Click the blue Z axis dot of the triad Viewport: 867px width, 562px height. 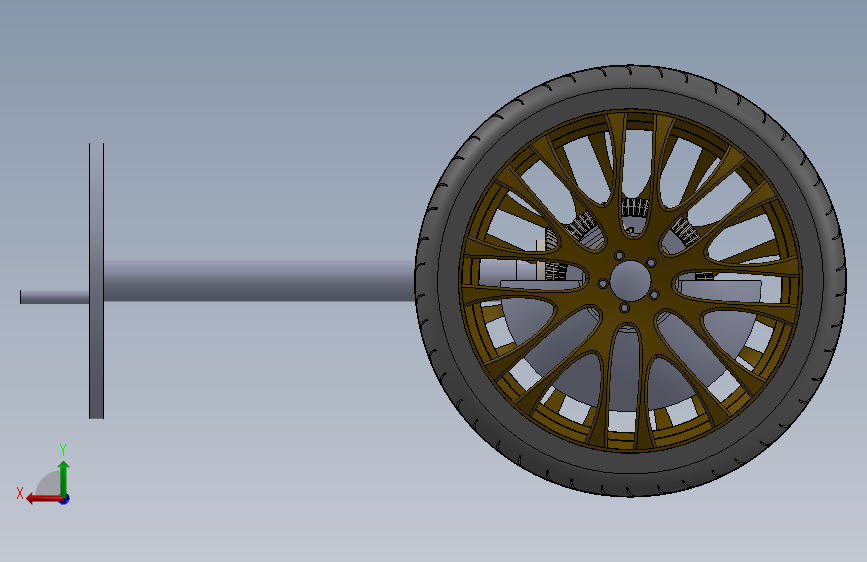[x=65, y=499]
